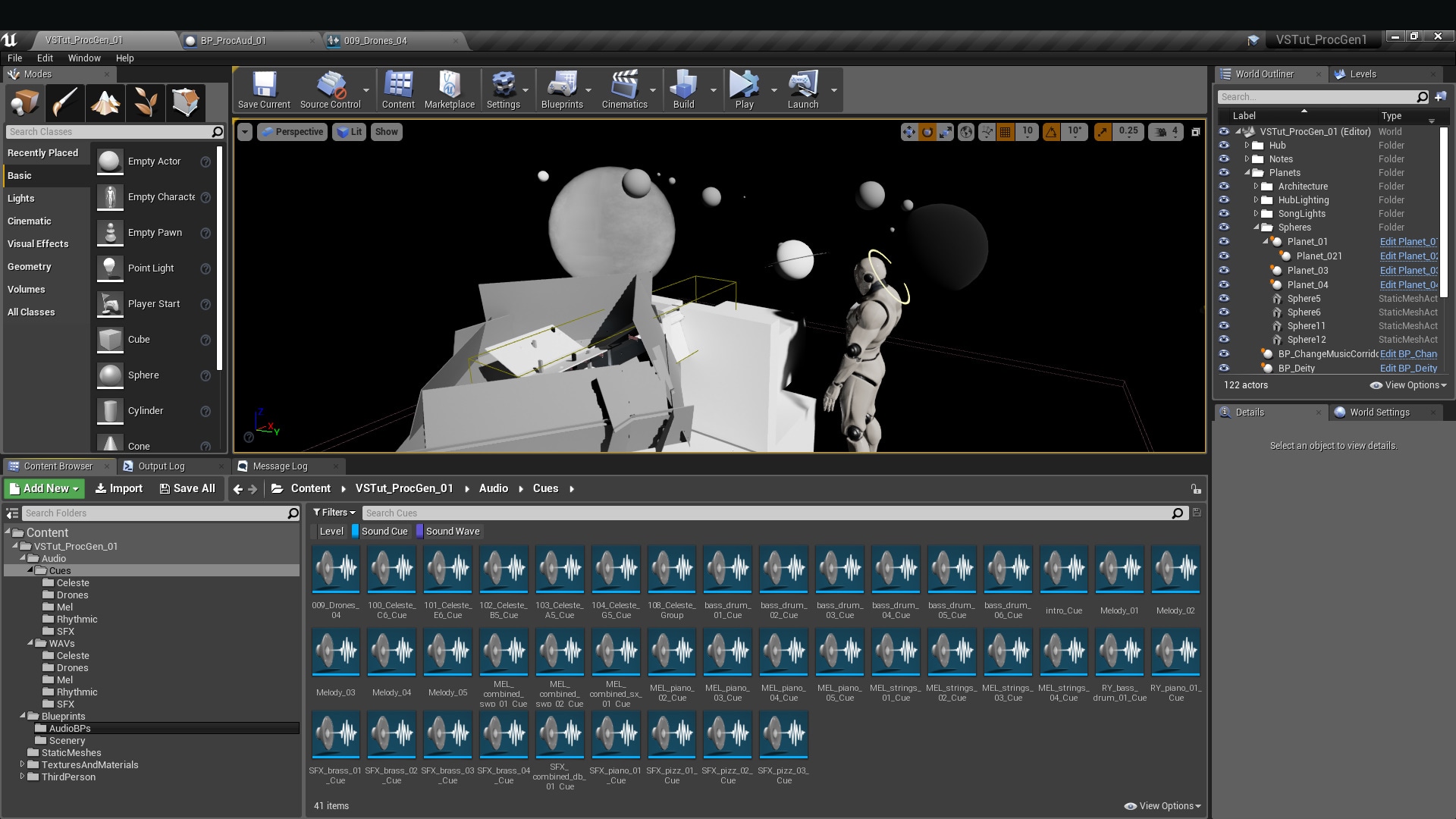Open the Foliage mode panel

tap(145, 102)
